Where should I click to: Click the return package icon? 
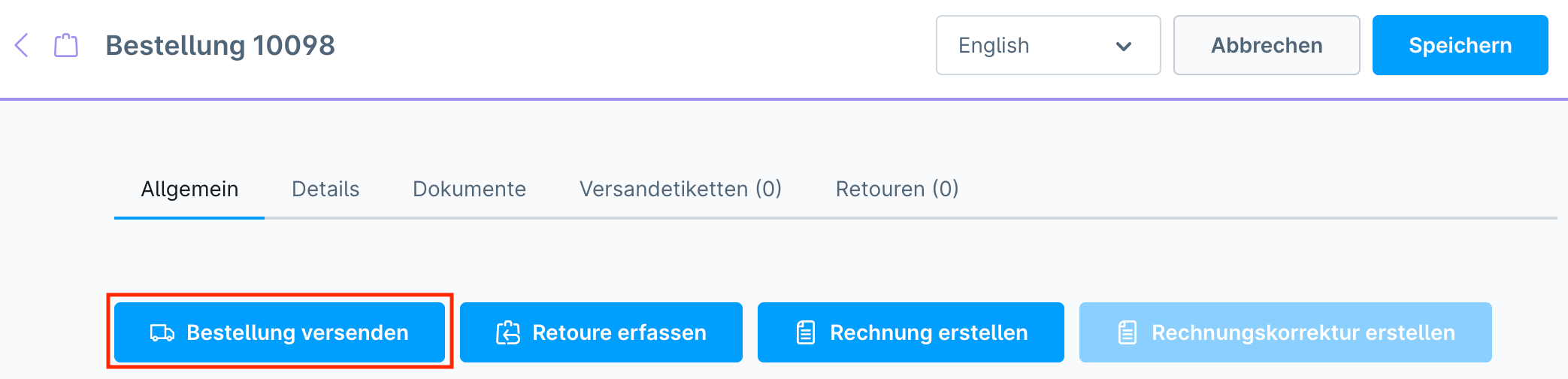(508, 332)
